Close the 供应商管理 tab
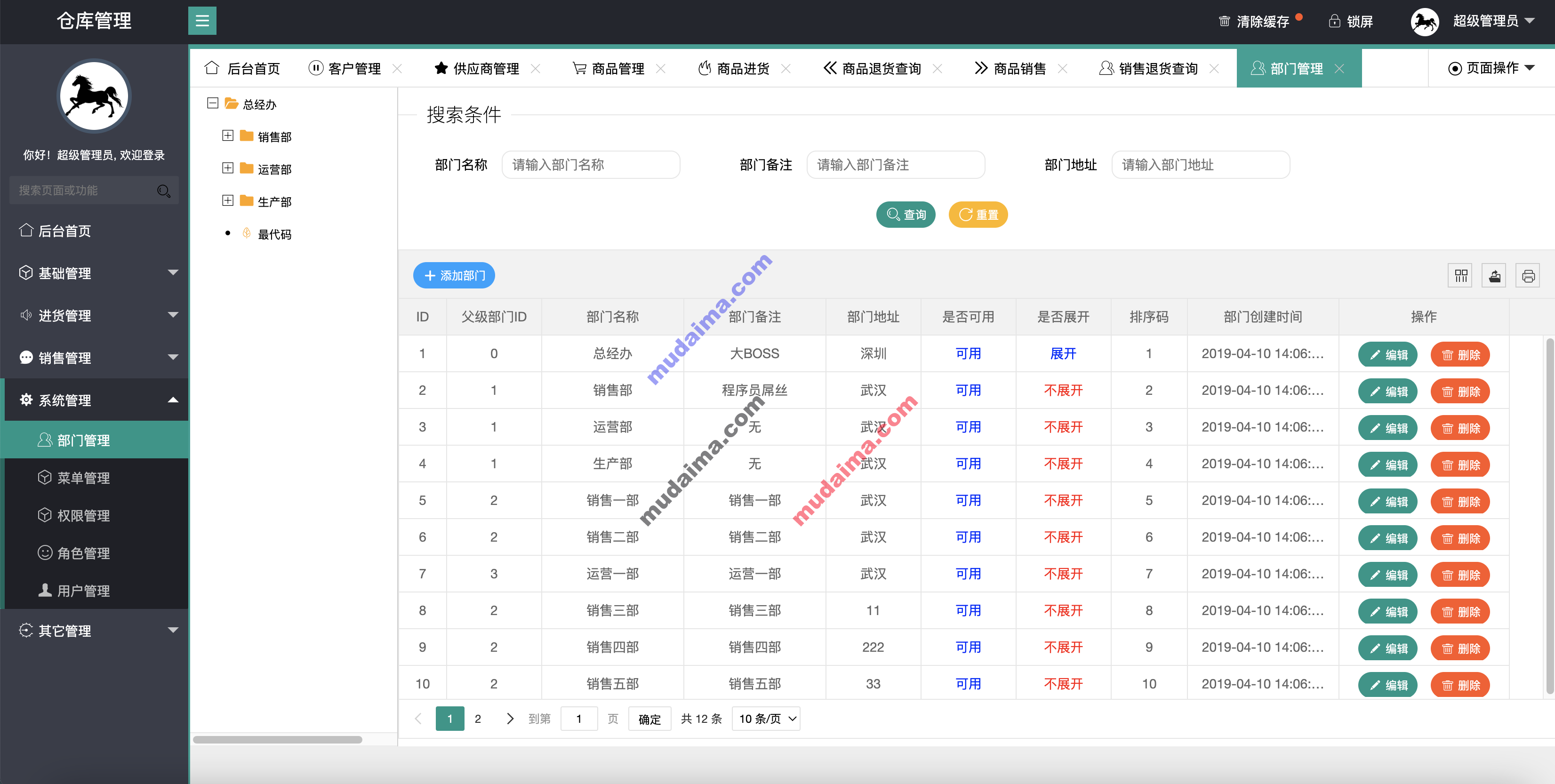The height and width of the screenshot is (784, 1555). tap(536, 69)
